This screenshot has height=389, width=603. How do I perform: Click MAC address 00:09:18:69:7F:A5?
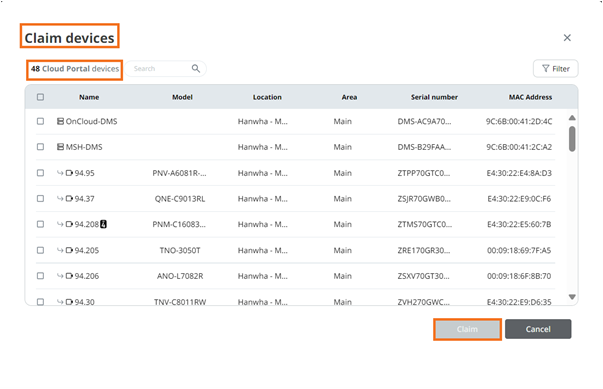pos(519,250)
